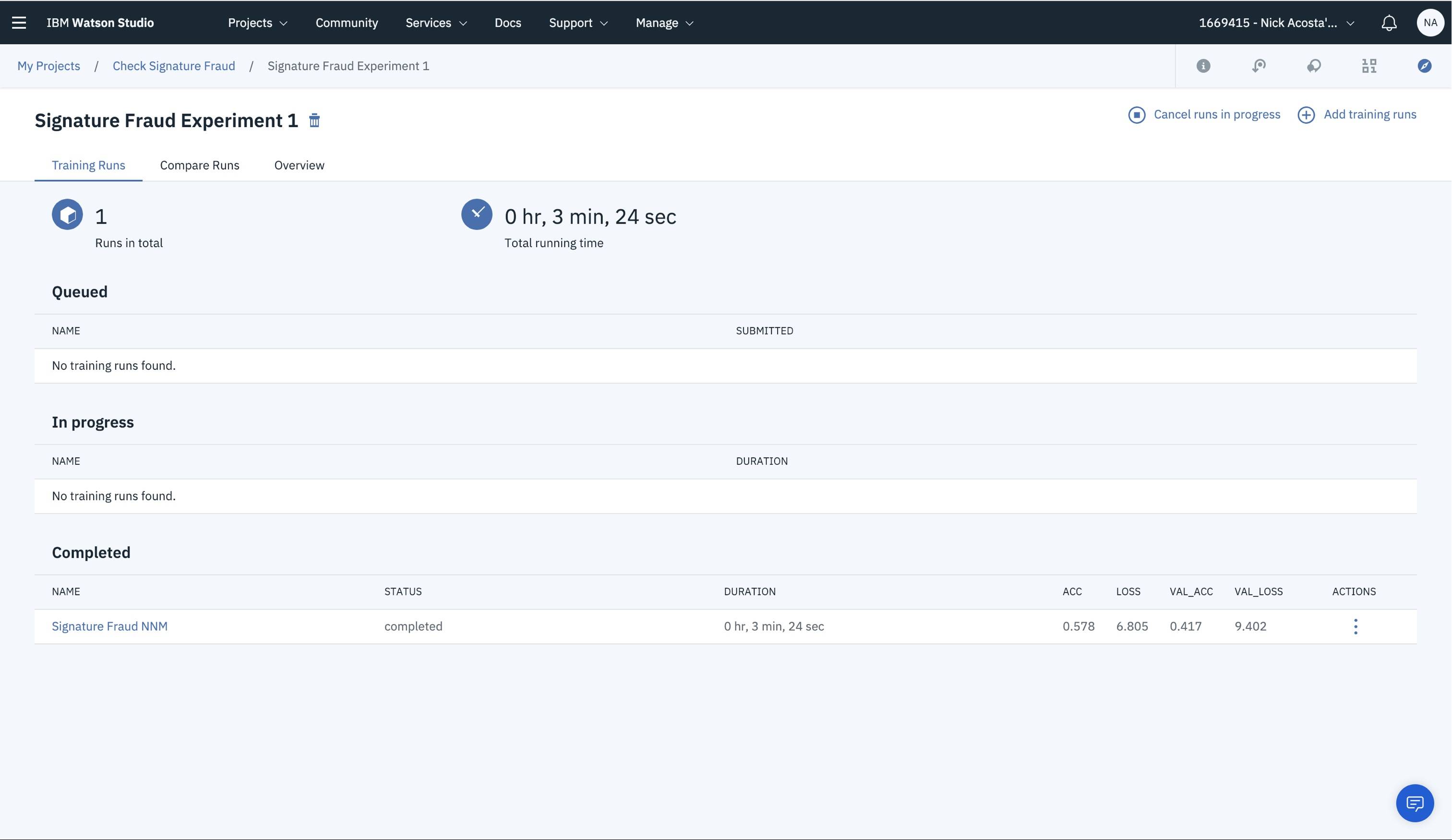This screenshot has height=840, width=1452.
Task: Click the cancel runs stop icon
Action: (1136, 115)
